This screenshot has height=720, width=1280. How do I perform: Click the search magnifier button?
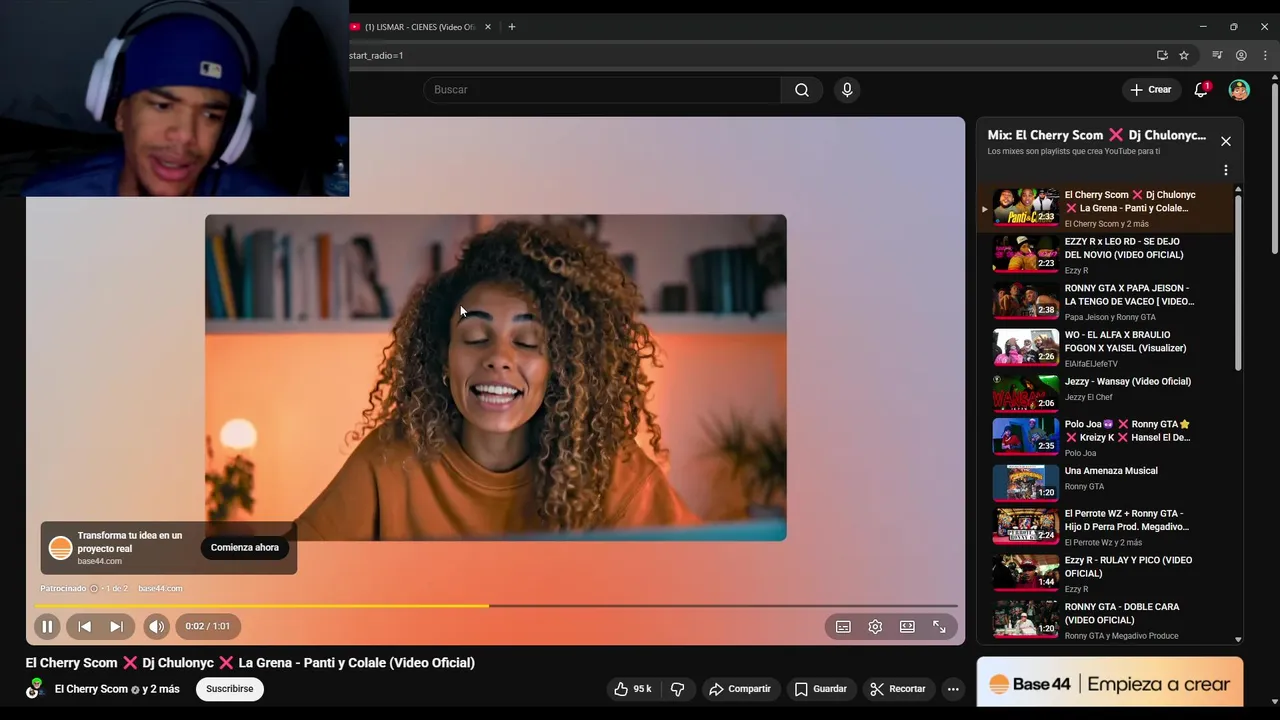click(802, 90)
